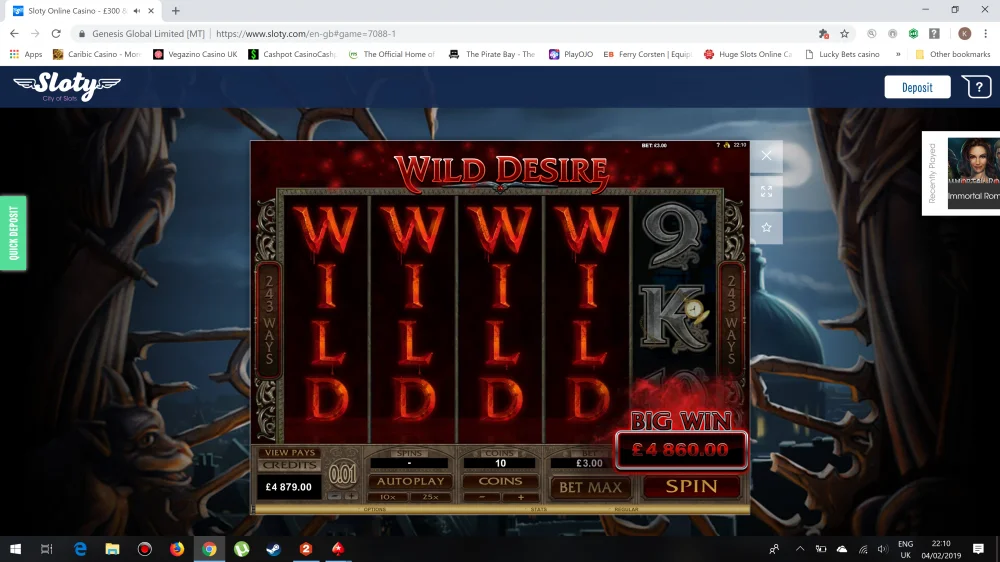Image resolution: width=1000 pixels, height=562 pixels.
Task: Click the Deposit button
Action: (x=917, y=87)
